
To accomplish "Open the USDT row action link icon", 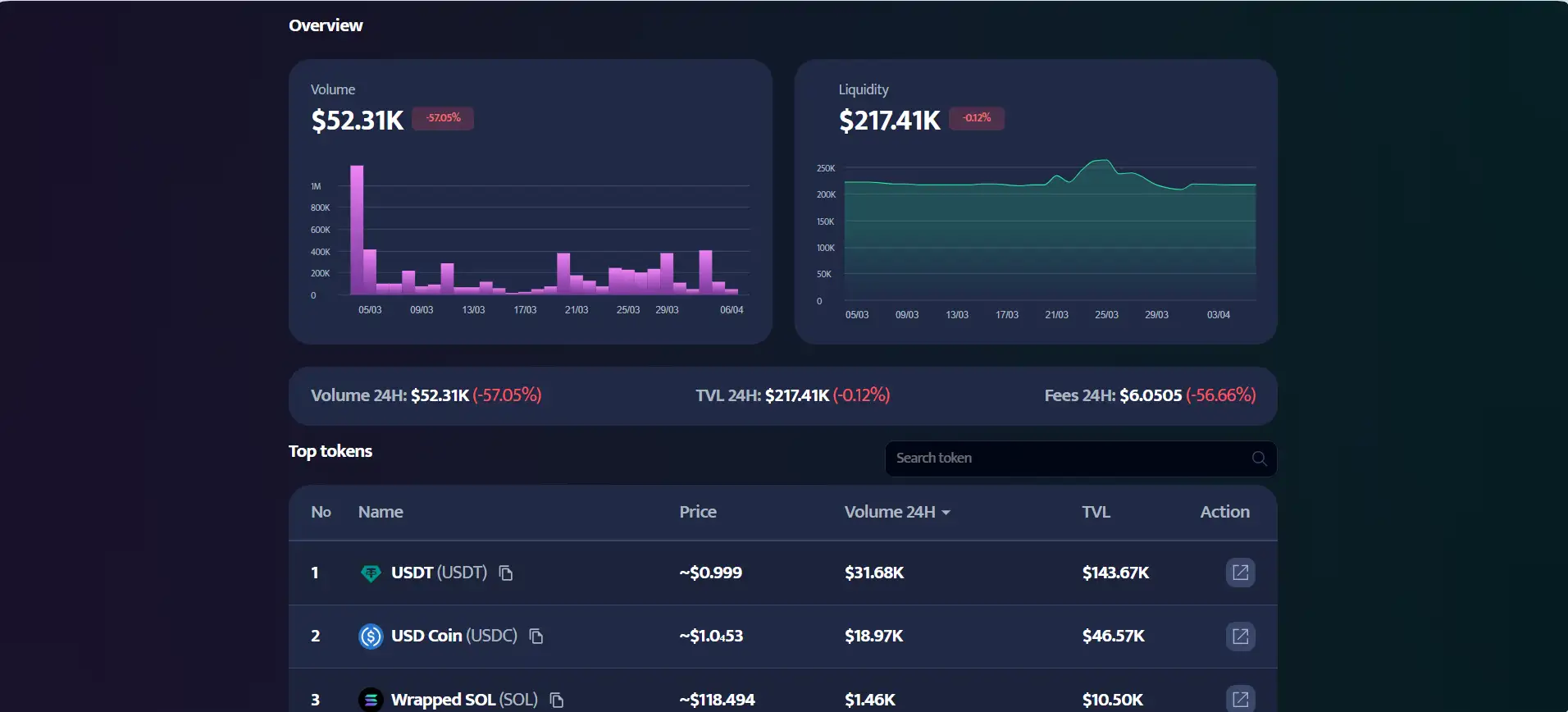I will point(1240,573).
